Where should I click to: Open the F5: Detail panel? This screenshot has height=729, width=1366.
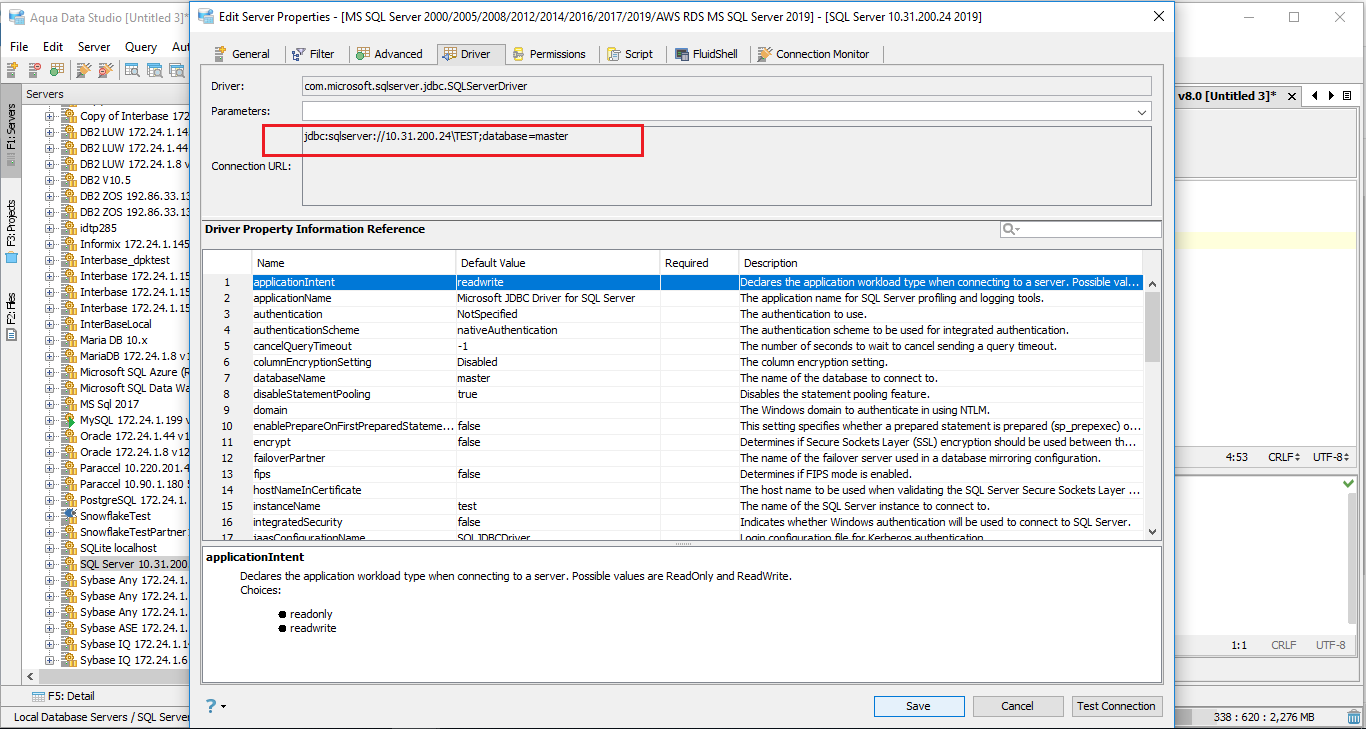click(63, 696)
